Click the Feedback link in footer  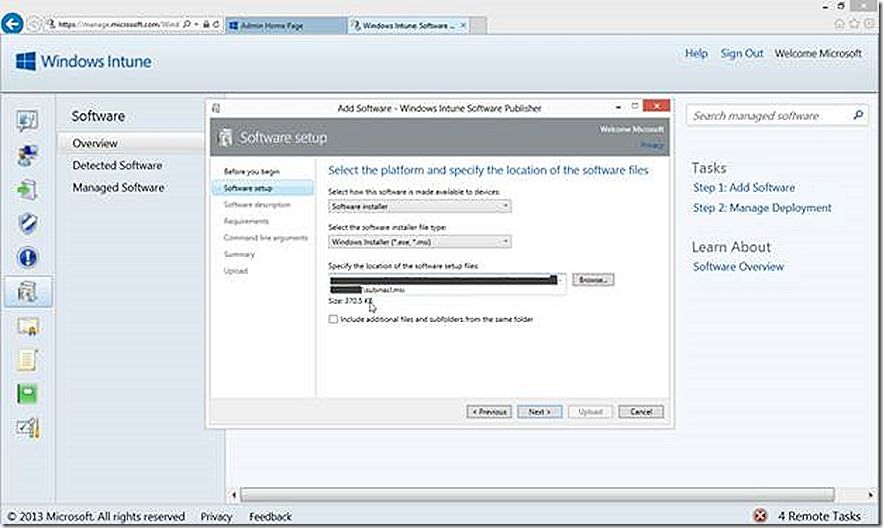point(270,516)
